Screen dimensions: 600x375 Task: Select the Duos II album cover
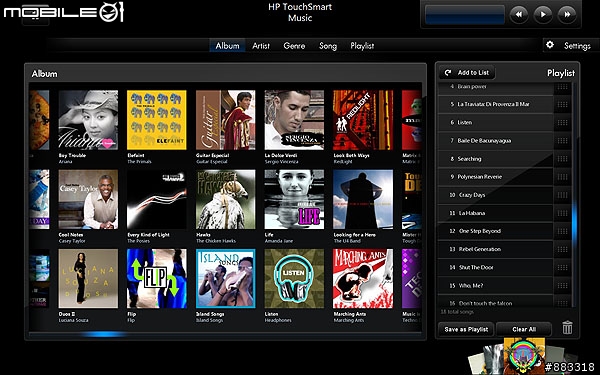pos(88,279)
